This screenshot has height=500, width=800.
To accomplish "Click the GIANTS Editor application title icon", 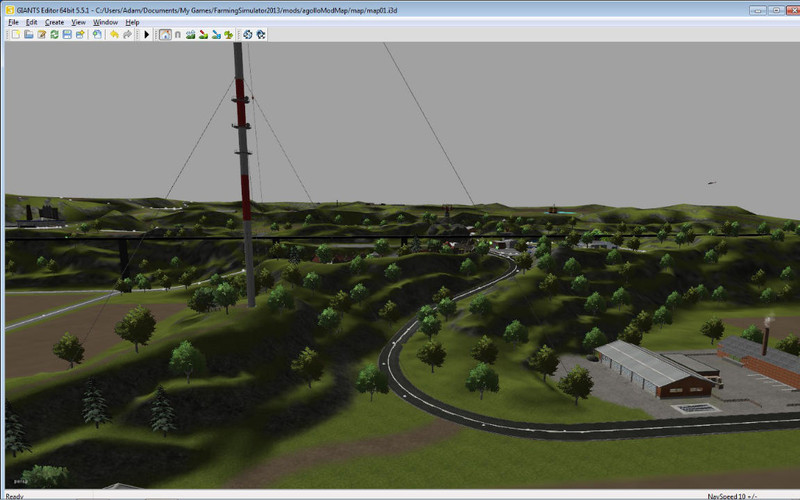I will [10, 10].
